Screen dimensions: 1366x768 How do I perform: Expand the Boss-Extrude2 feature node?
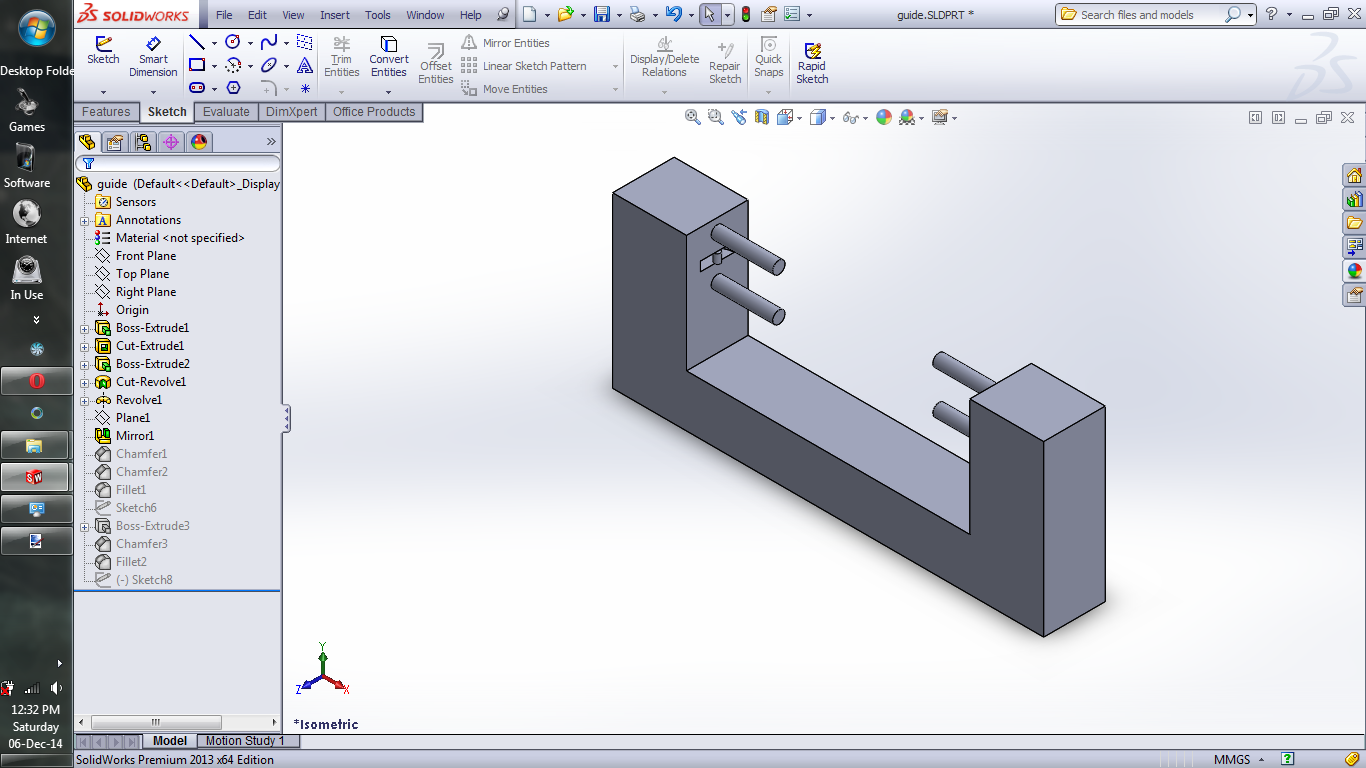85,364
